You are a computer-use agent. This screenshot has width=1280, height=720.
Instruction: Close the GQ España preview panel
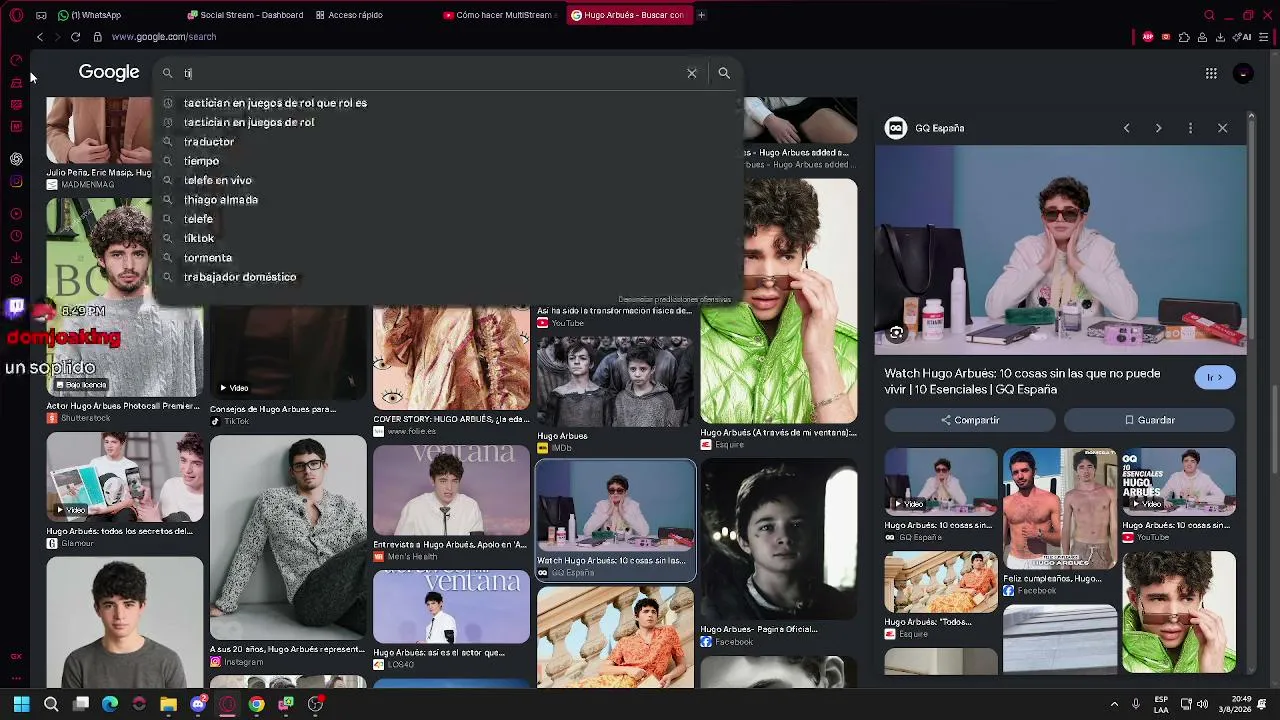[x=1222, y=128]
